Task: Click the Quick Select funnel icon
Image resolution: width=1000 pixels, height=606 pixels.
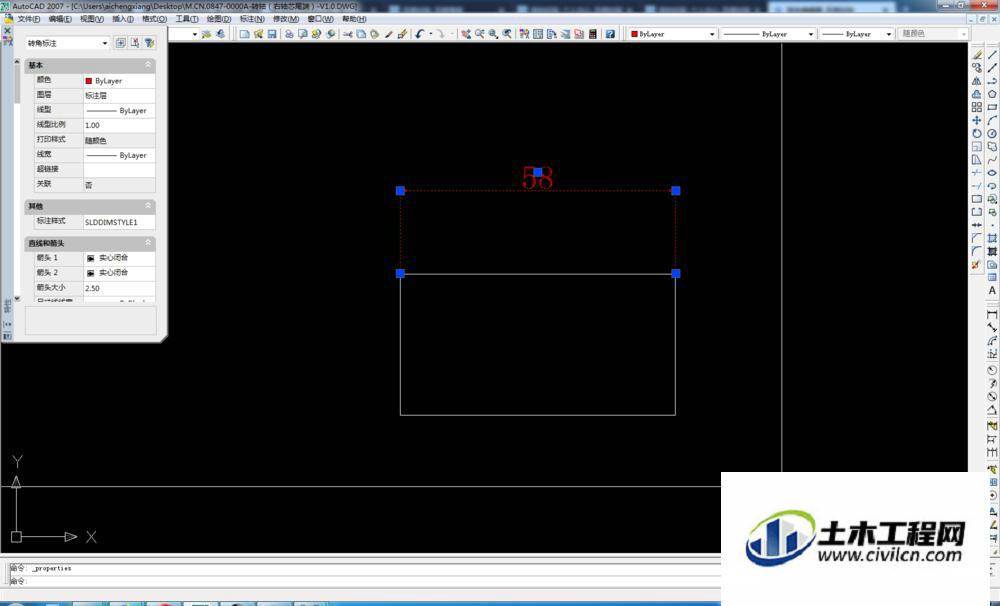Action: coord(149,43)
